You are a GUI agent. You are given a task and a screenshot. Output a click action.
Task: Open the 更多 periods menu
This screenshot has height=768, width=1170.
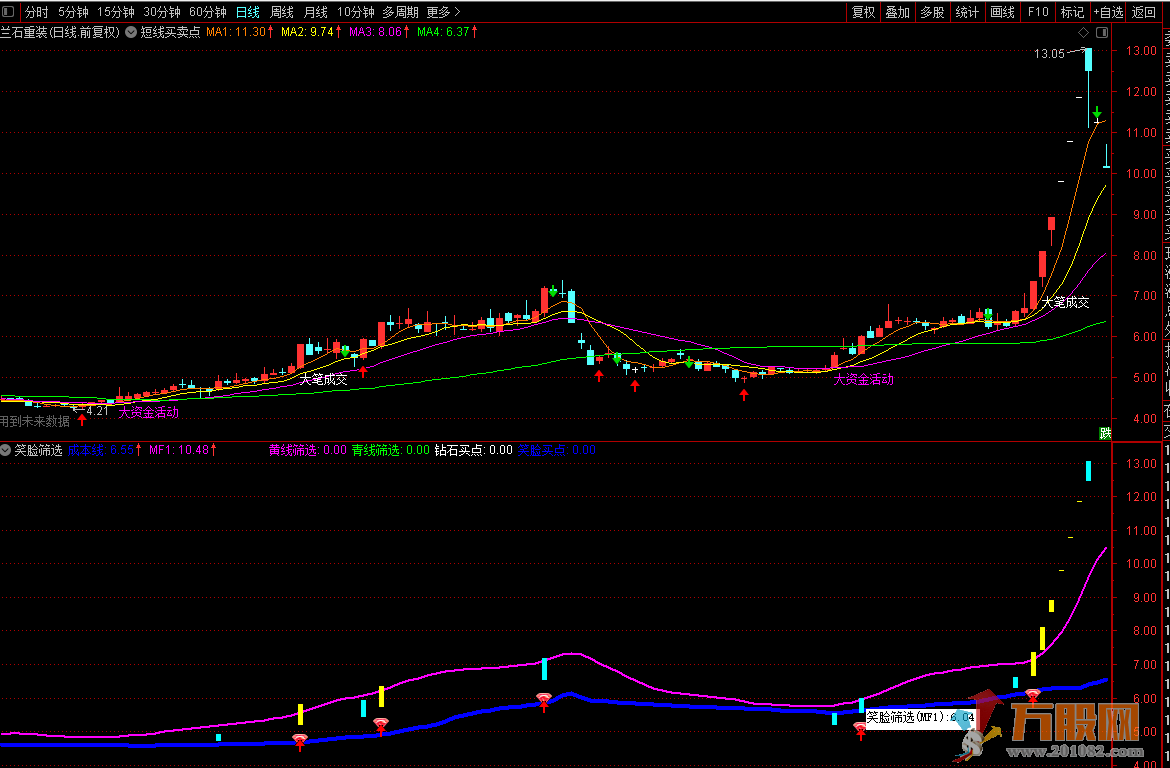[x=443, y=12]
